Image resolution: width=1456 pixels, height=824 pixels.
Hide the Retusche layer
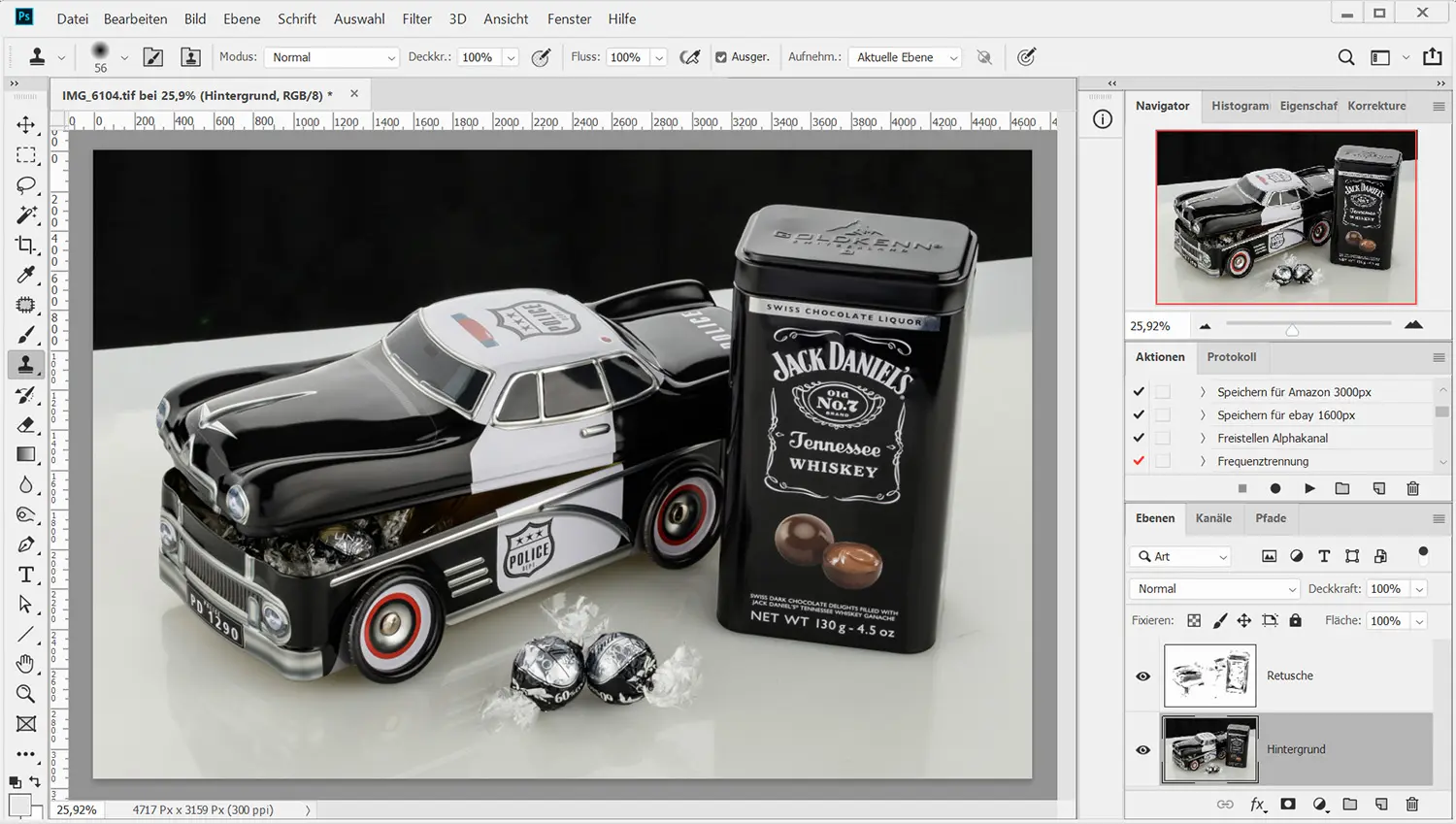click(1142, 676)
